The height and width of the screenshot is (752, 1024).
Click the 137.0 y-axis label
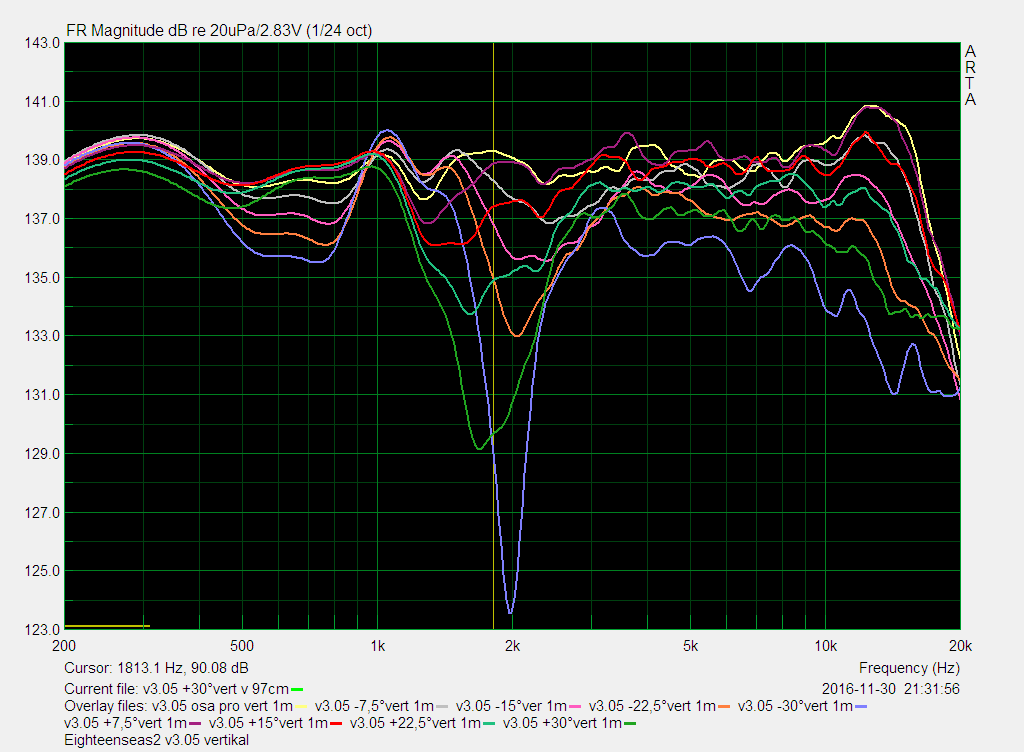tap(42, 219)
